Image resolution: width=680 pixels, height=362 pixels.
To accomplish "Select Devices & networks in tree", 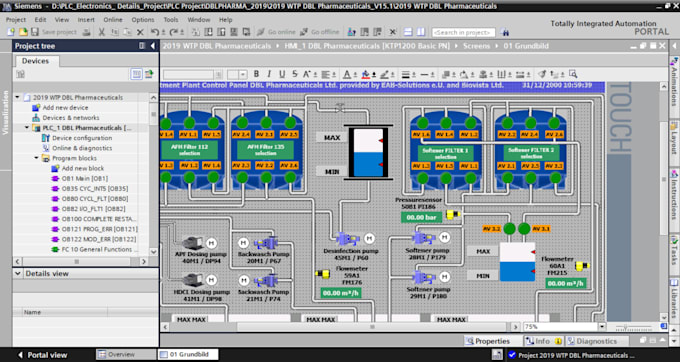I will pos(71,118).
